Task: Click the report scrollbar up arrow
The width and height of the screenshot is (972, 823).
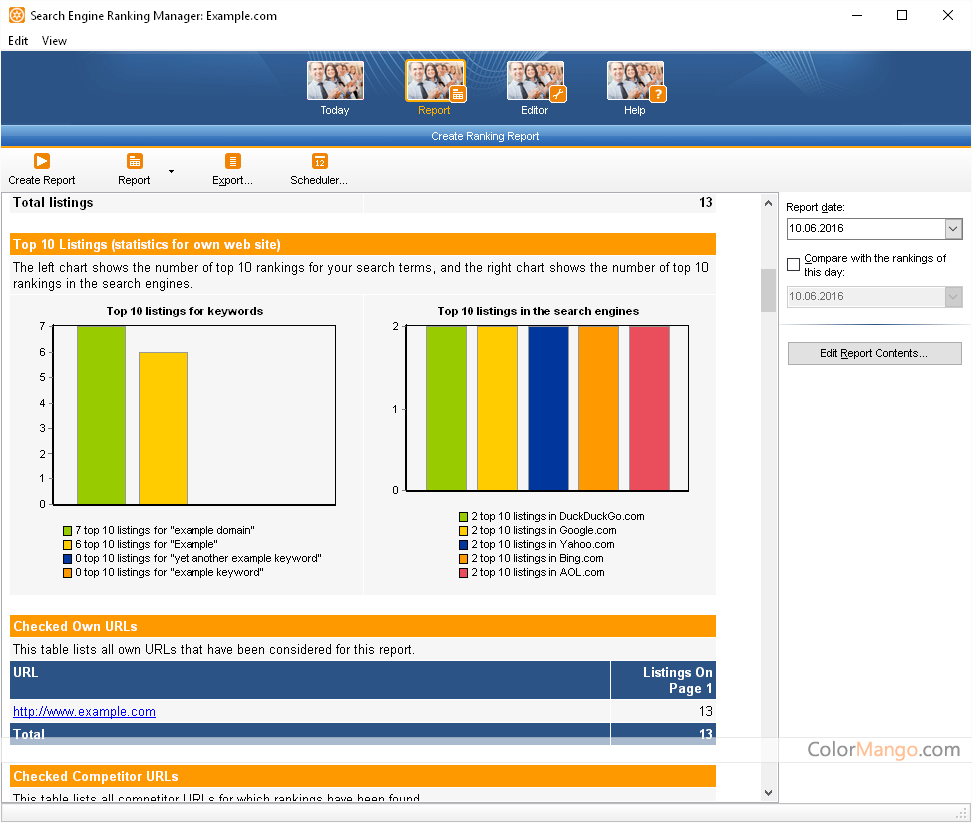Action: [769, 203]
